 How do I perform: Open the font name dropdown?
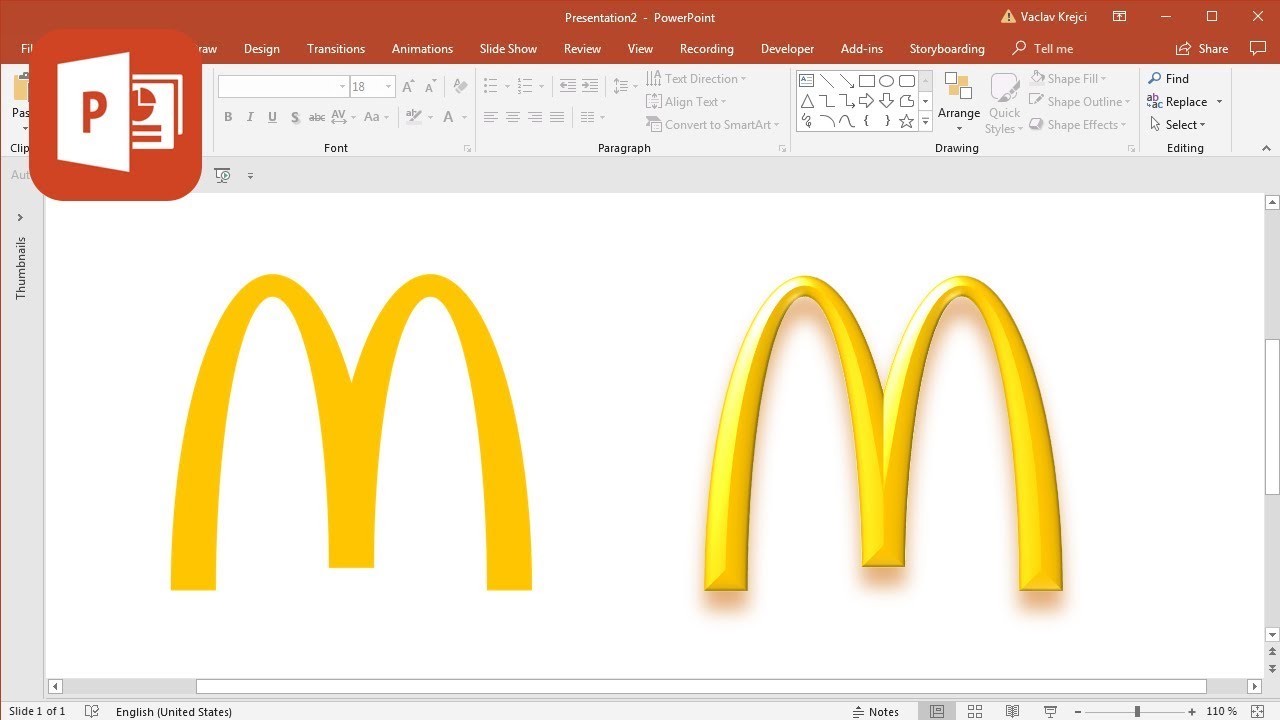342,87
